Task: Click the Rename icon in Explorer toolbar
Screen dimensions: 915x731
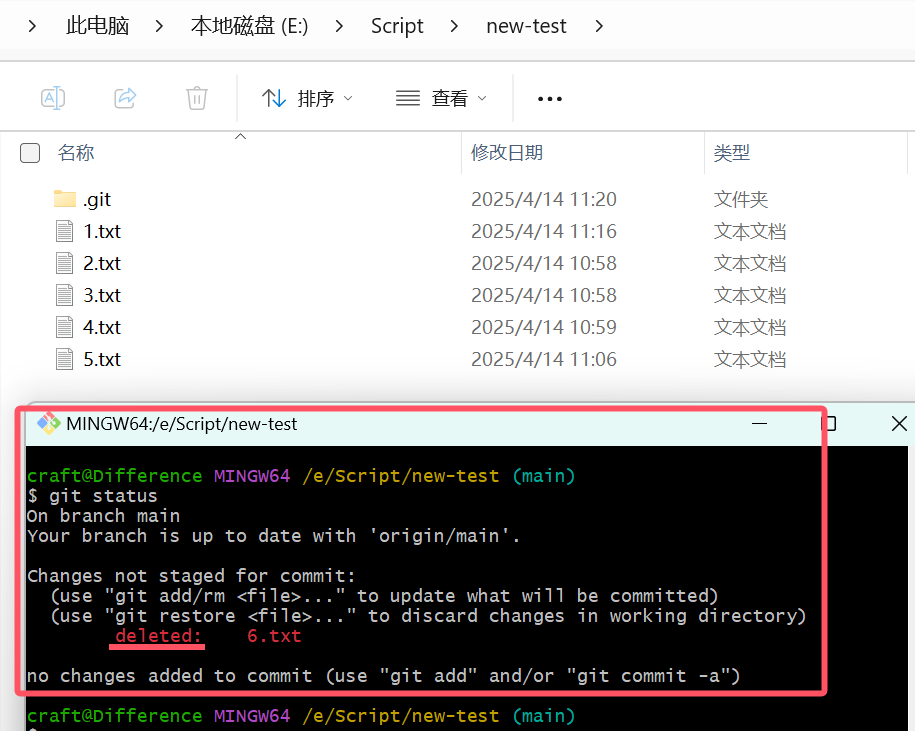Action: click(x=53, y=98)
